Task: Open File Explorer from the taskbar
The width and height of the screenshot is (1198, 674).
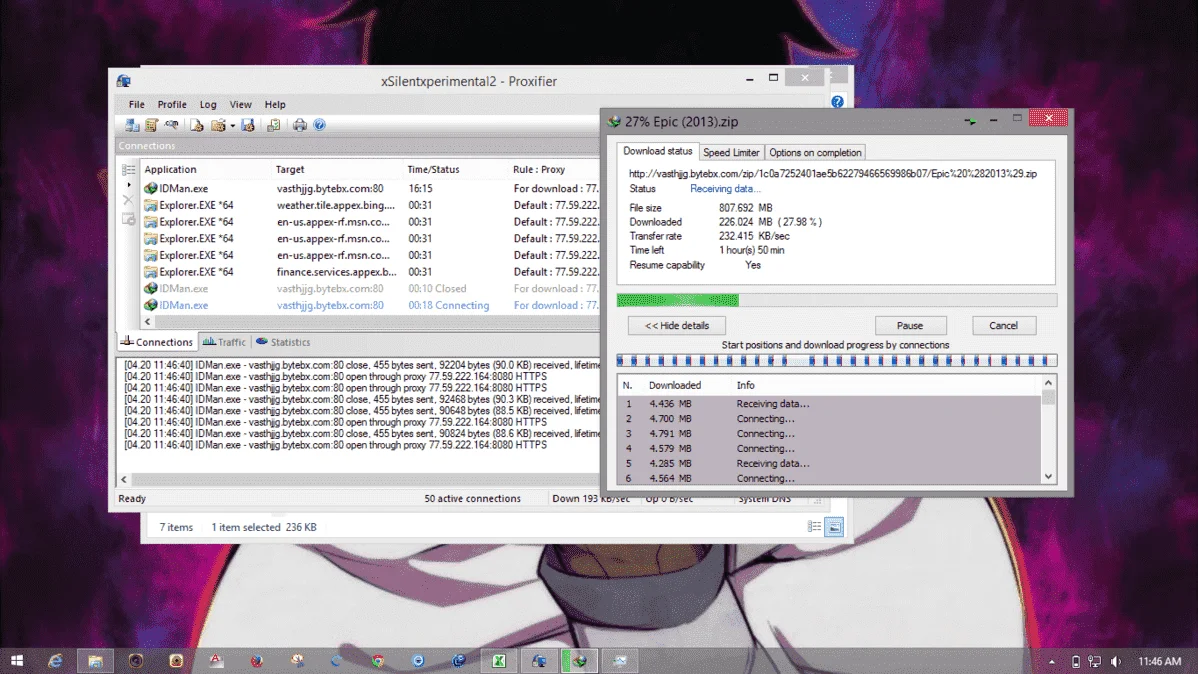Action: click(96, 660)
